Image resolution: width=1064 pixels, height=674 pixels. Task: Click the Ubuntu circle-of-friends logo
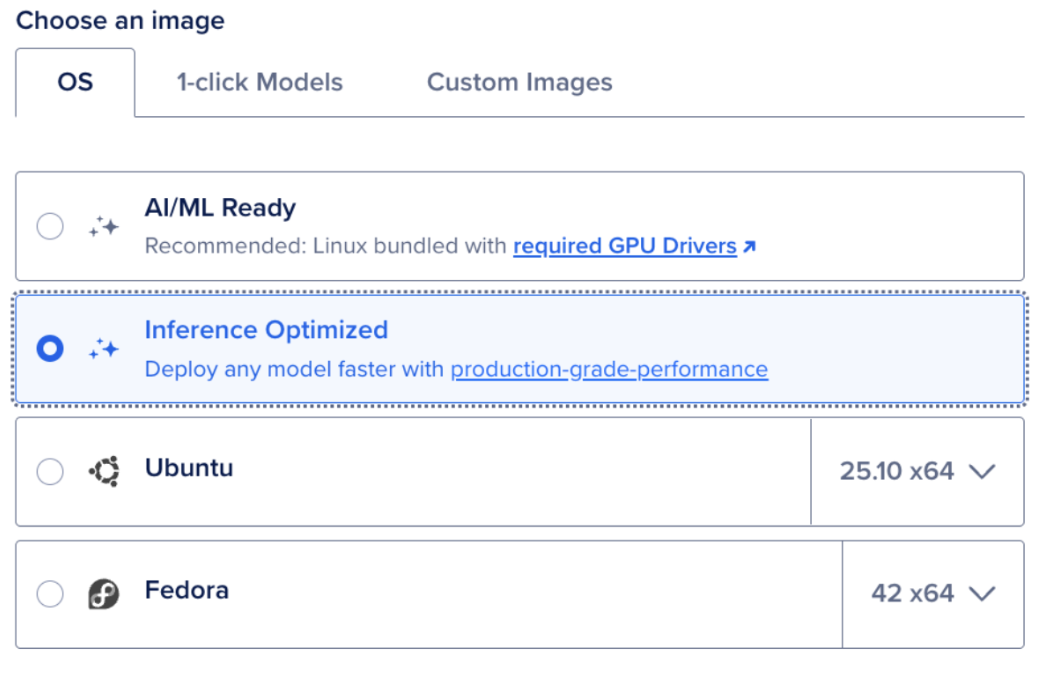(x=107, y=470)
